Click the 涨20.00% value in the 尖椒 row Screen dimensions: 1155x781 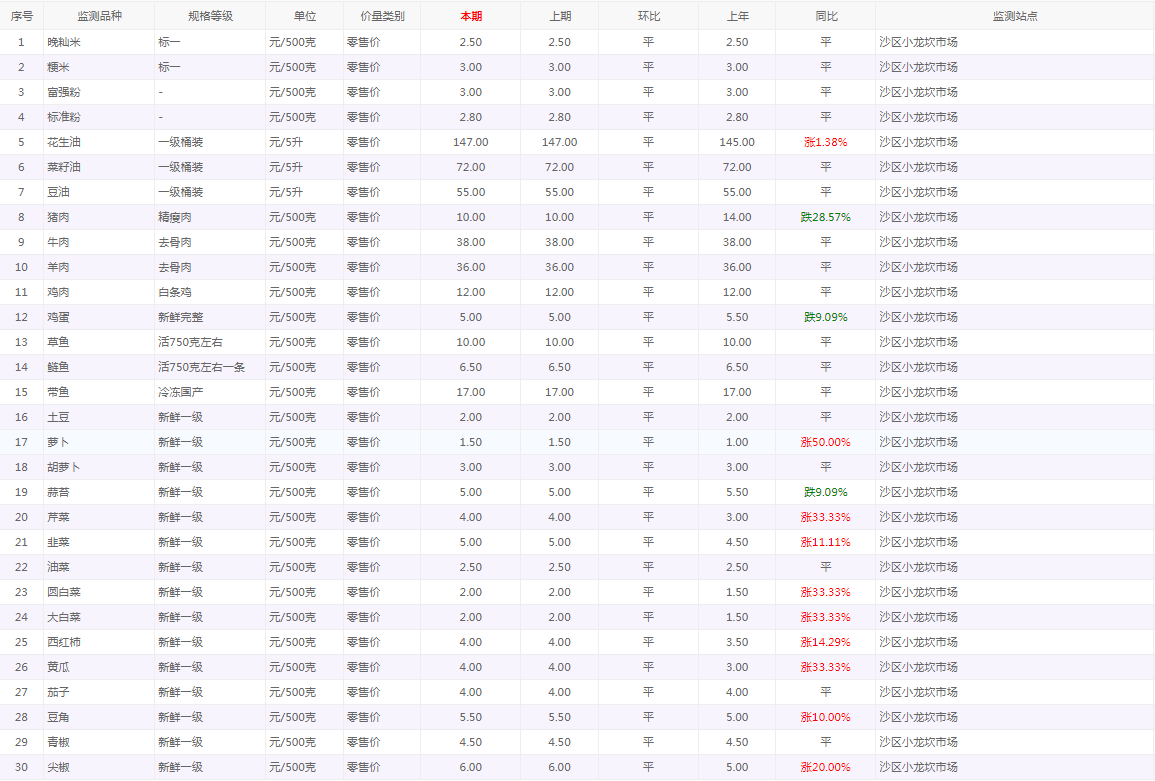click(x=825, y=767)
